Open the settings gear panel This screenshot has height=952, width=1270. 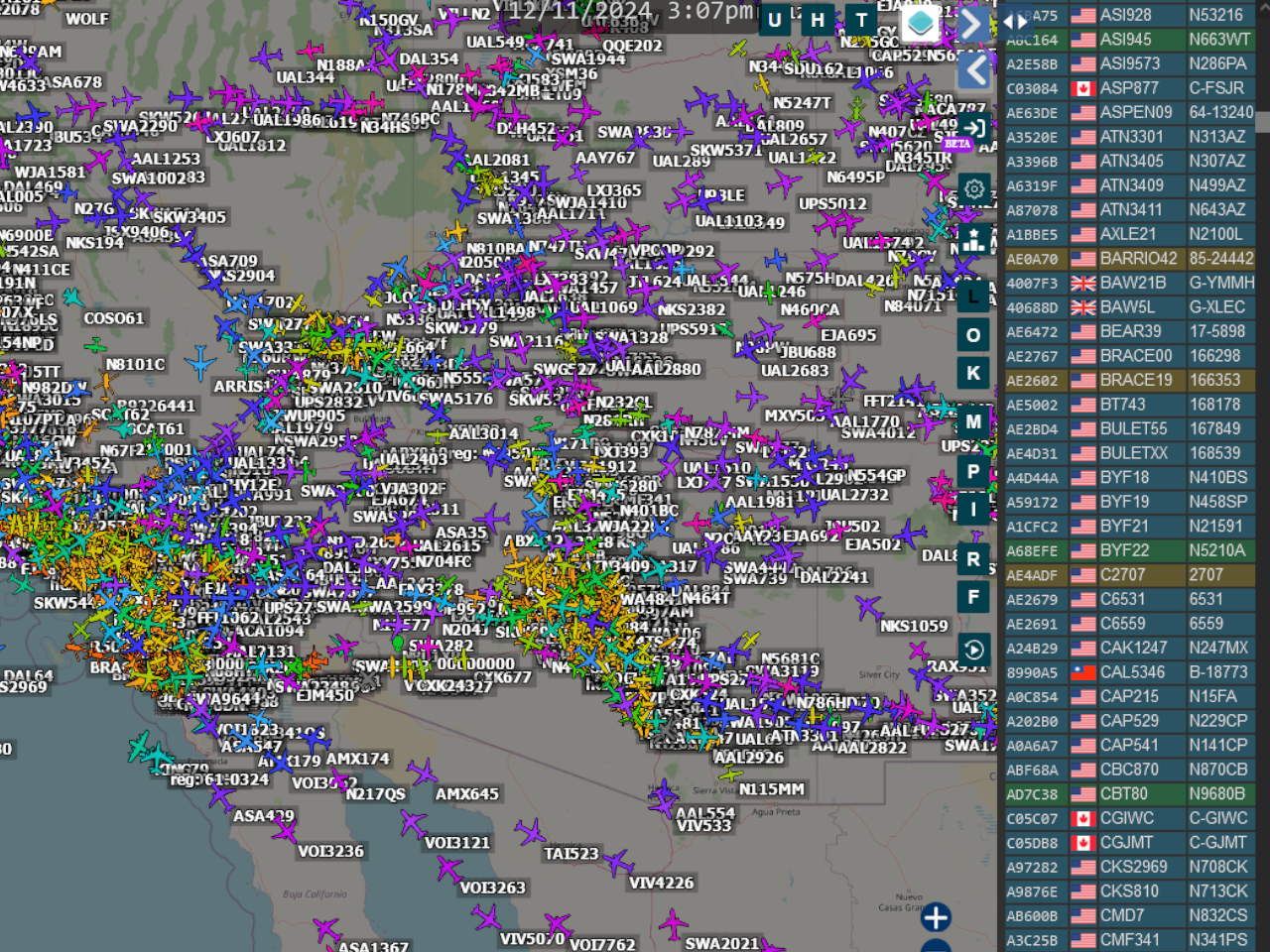(974, 188)
